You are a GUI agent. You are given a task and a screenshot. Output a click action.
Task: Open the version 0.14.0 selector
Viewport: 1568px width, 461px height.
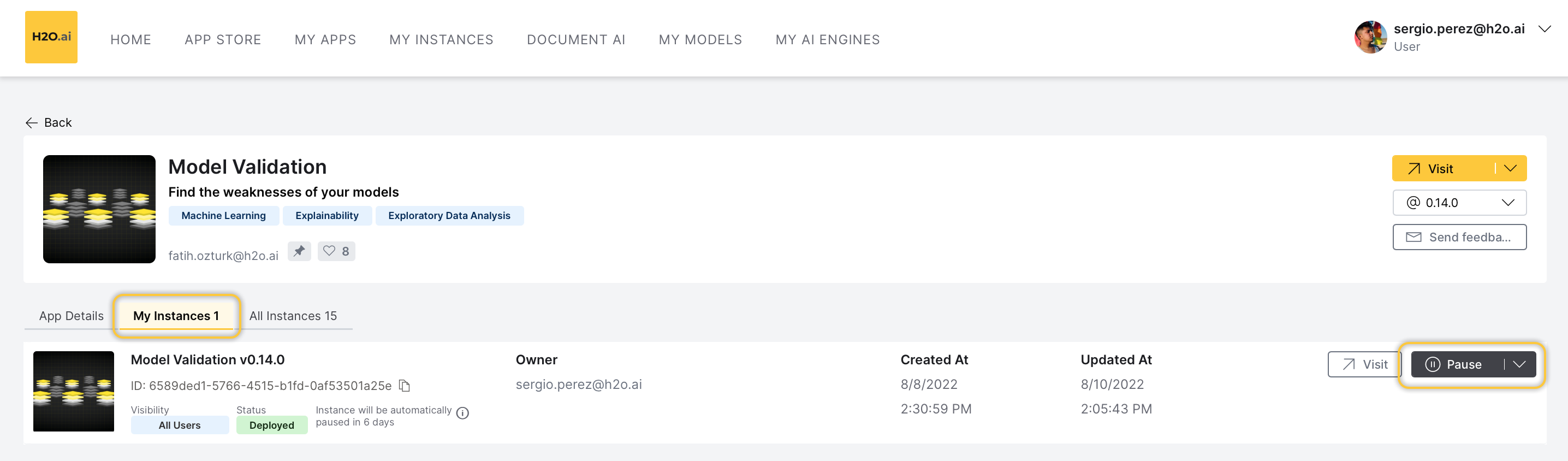click(1459, 203)
